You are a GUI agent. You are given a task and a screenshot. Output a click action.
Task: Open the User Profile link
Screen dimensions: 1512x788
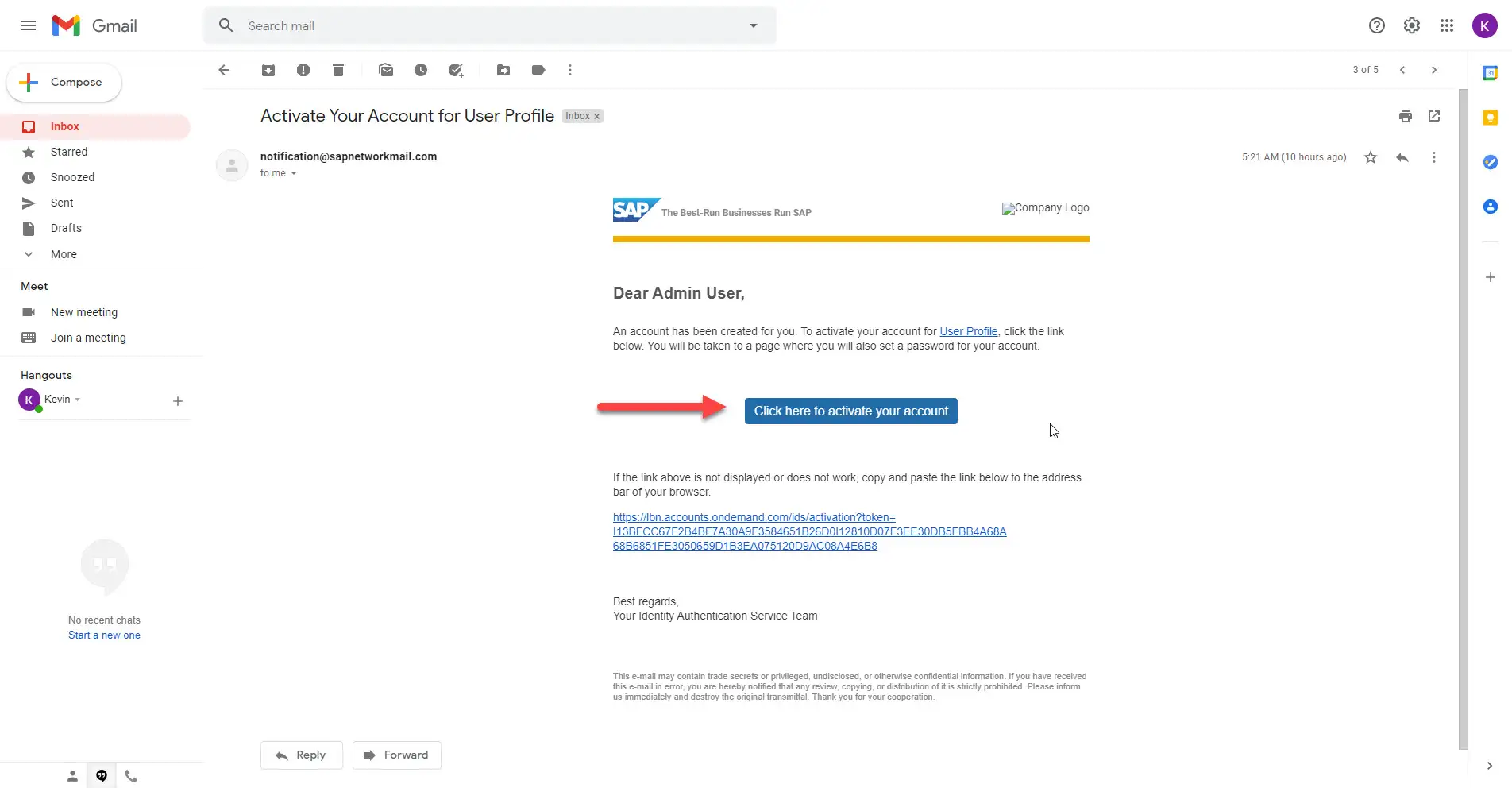click(969, 331)
